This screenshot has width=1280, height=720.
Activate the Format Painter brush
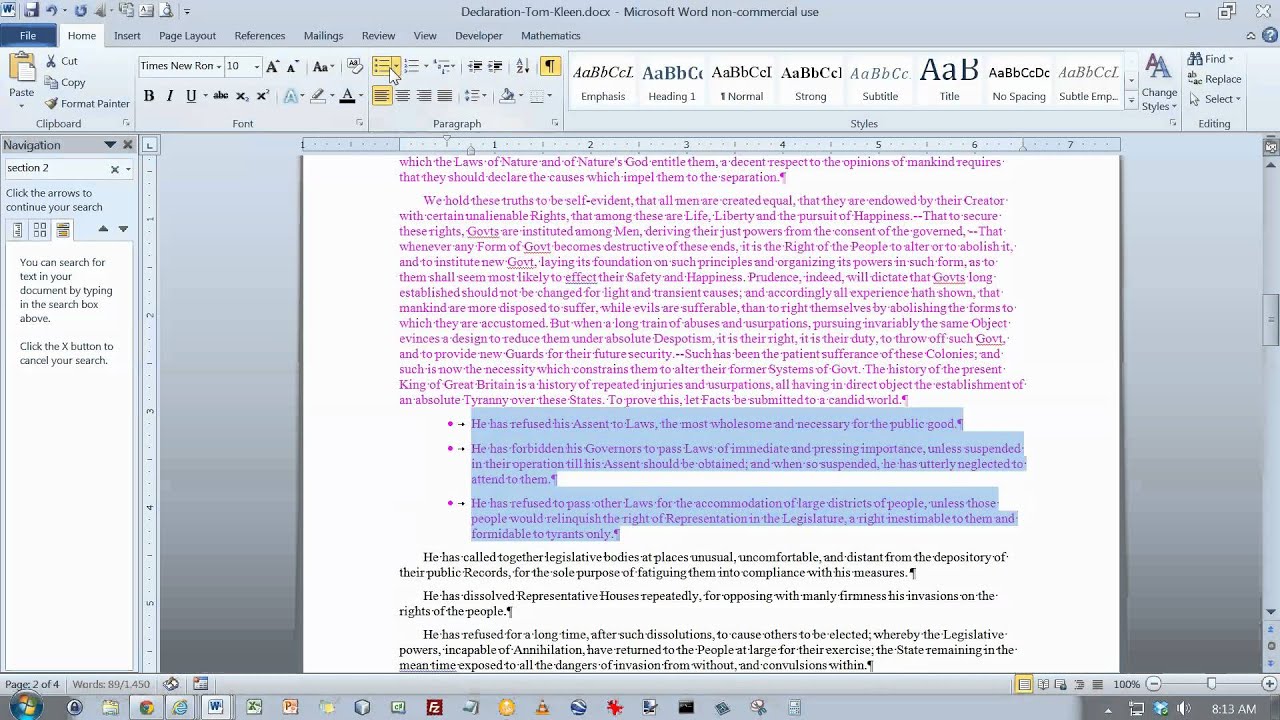point(51,103)
